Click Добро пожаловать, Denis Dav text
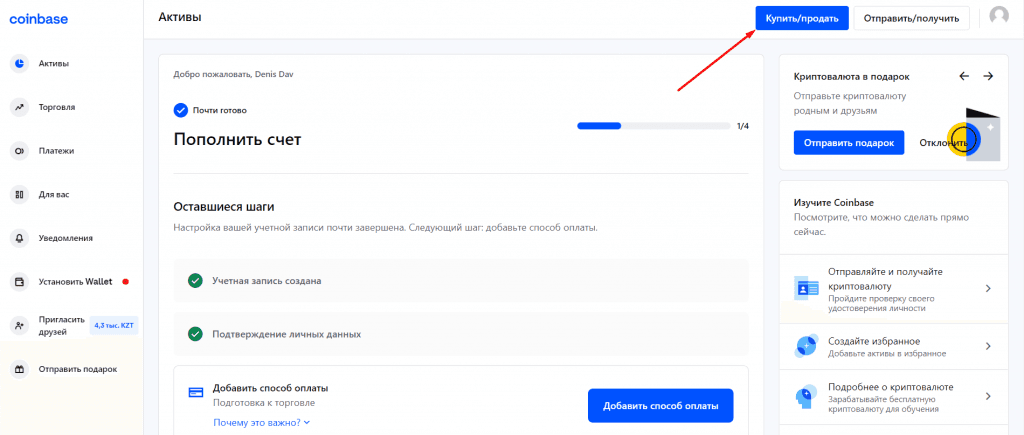 pos(233,74)
